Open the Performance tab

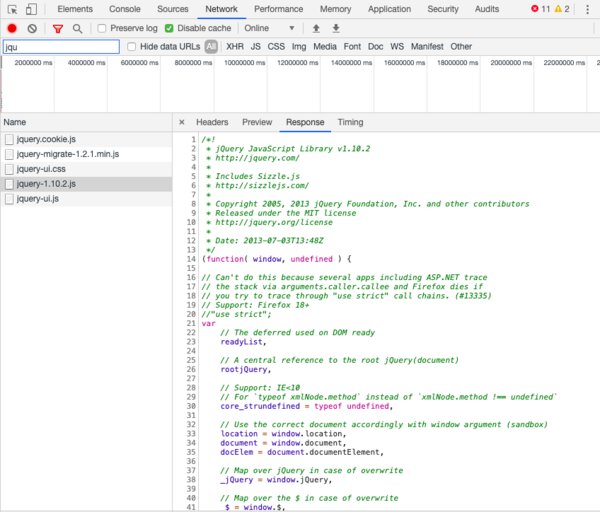point(279,9)
